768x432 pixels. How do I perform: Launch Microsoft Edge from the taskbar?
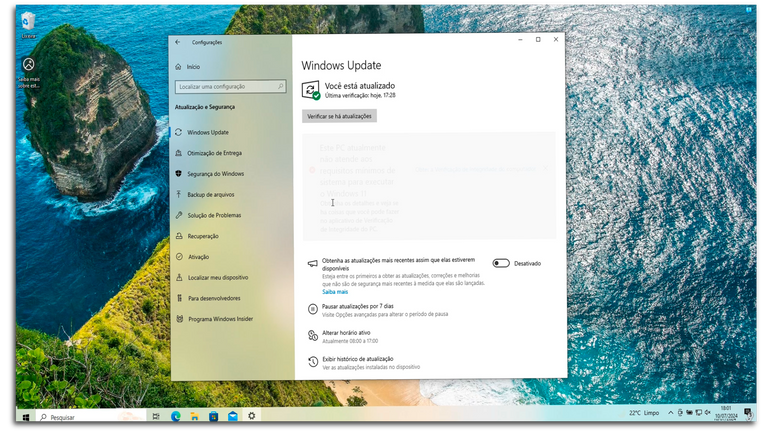(x=175, y=416)
